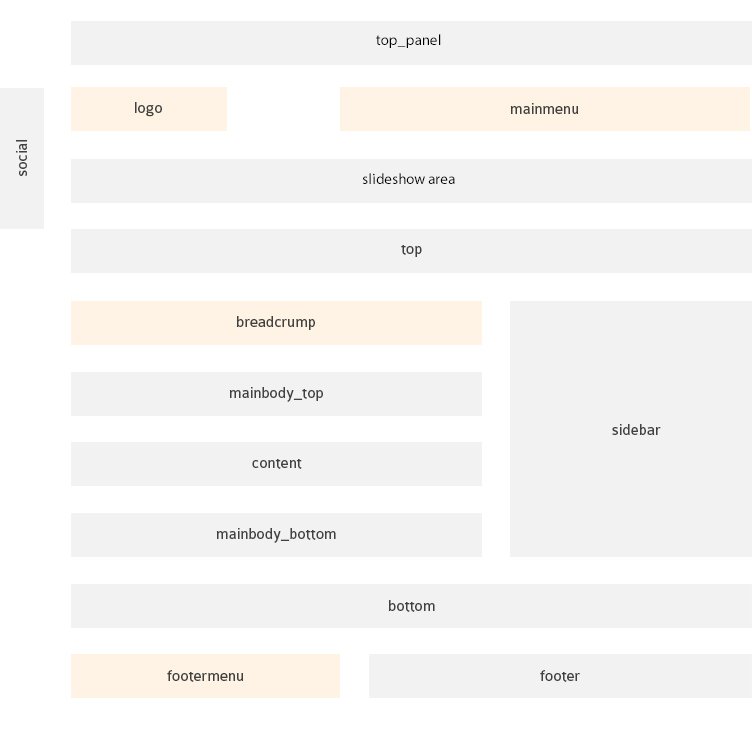Click the content position block
752x752 pixels.
point(276,464)
